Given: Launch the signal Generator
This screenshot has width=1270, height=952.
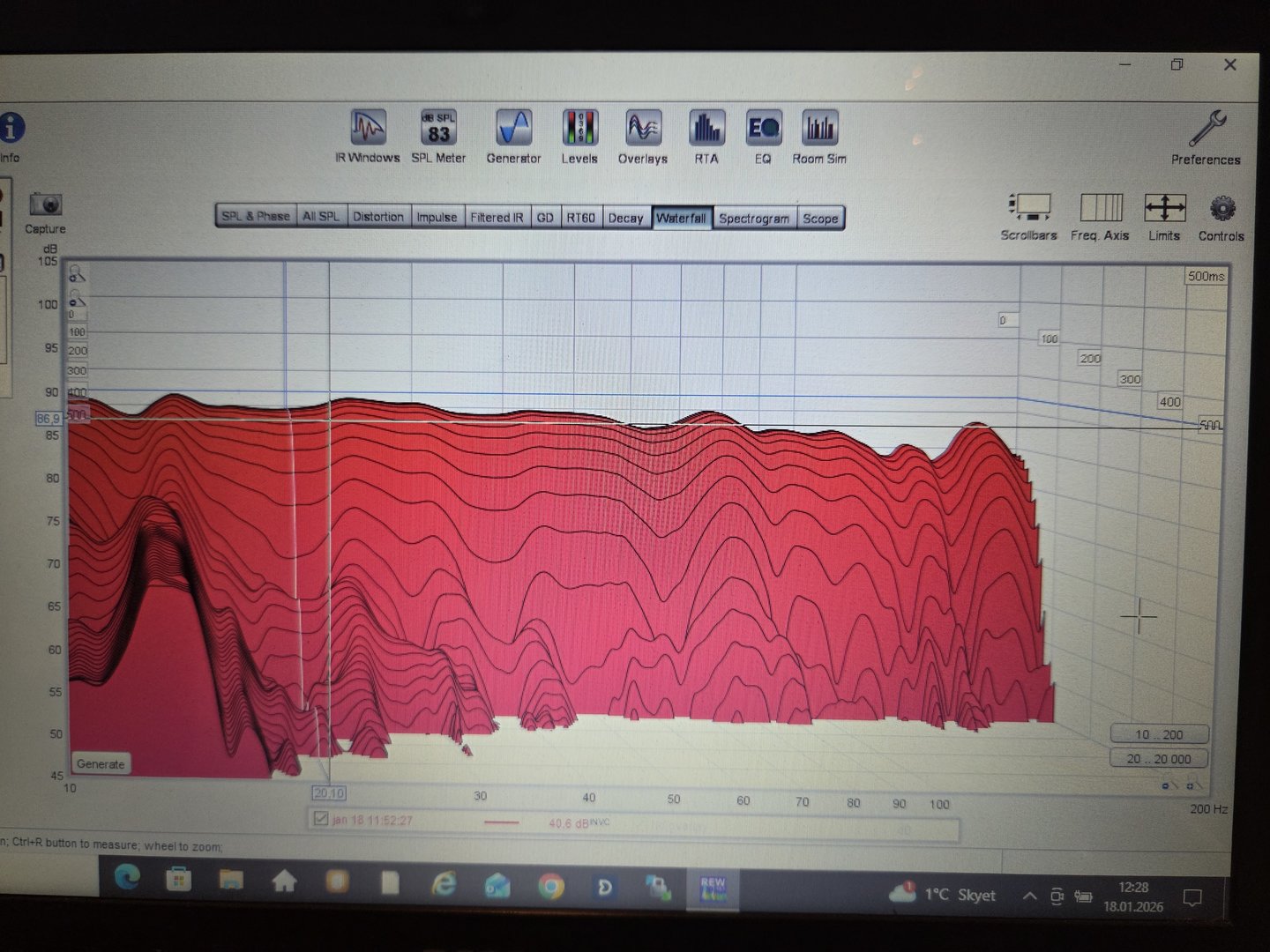Looking at the screenshot, I should pyautogui.click(x=513, y=137).
